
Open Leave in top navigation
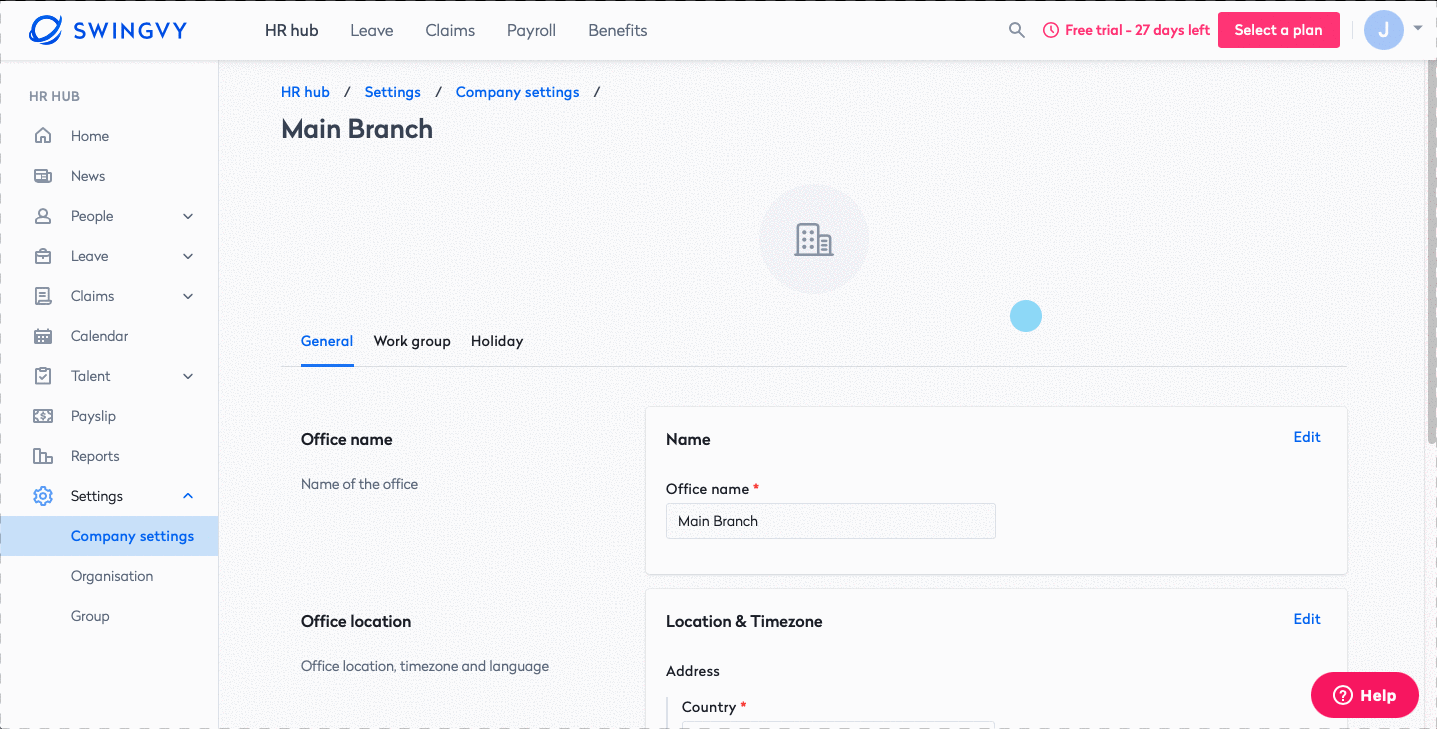pos(372,30)
